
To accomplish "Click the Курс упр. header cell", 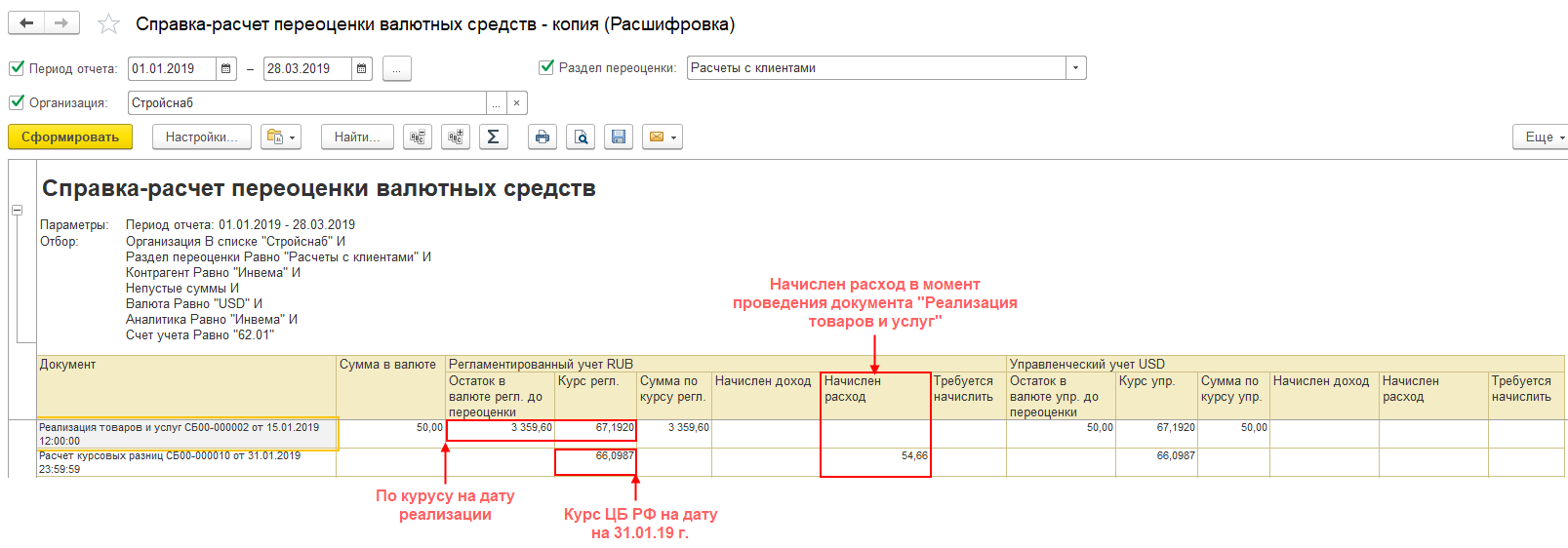I will click(x=1157, y=396).
